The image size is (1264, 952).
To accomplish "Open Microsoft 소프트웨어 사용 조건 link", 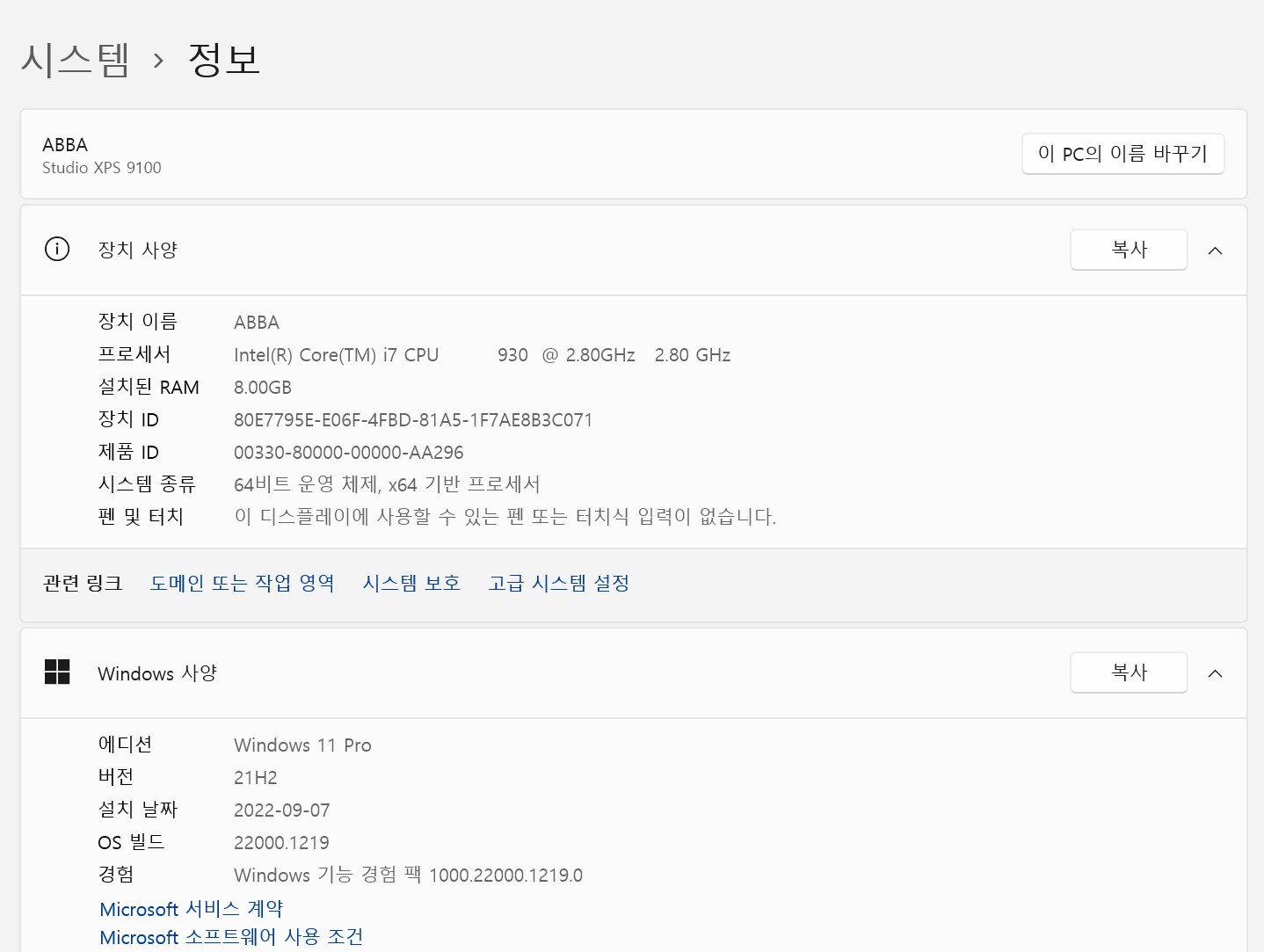I will pyautogui.click(x=231, y=937).
